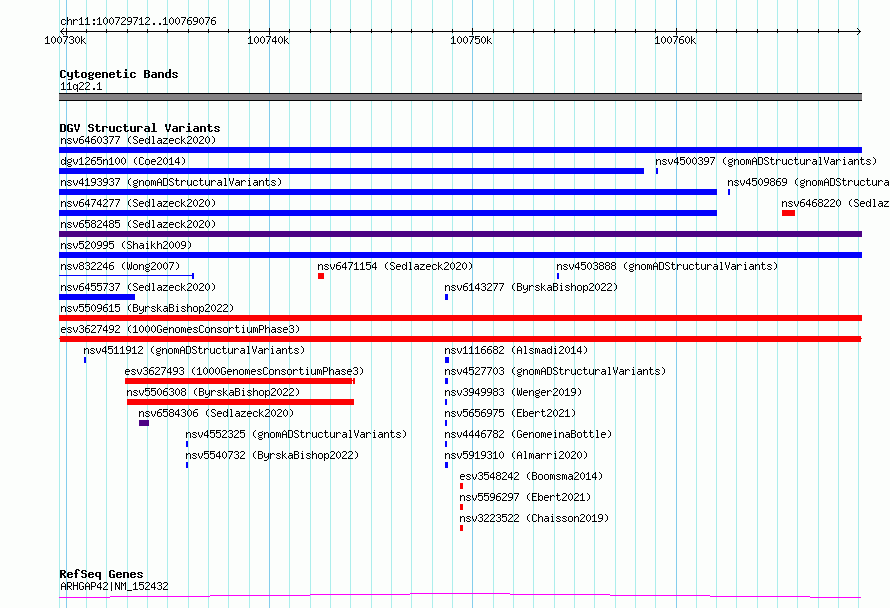Click the nsv832246 (Wong2007) label

pos(120,266)
